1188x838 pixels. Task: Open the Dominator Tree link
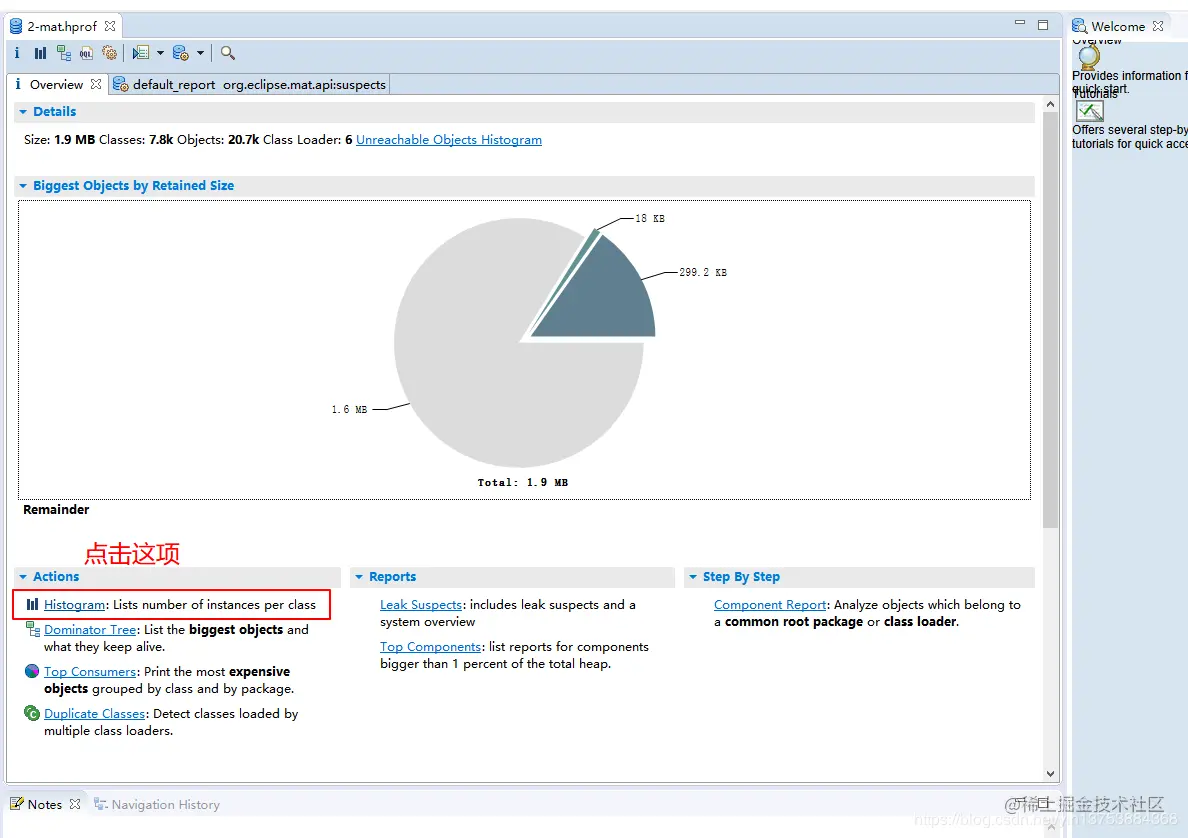coord(90,630)
